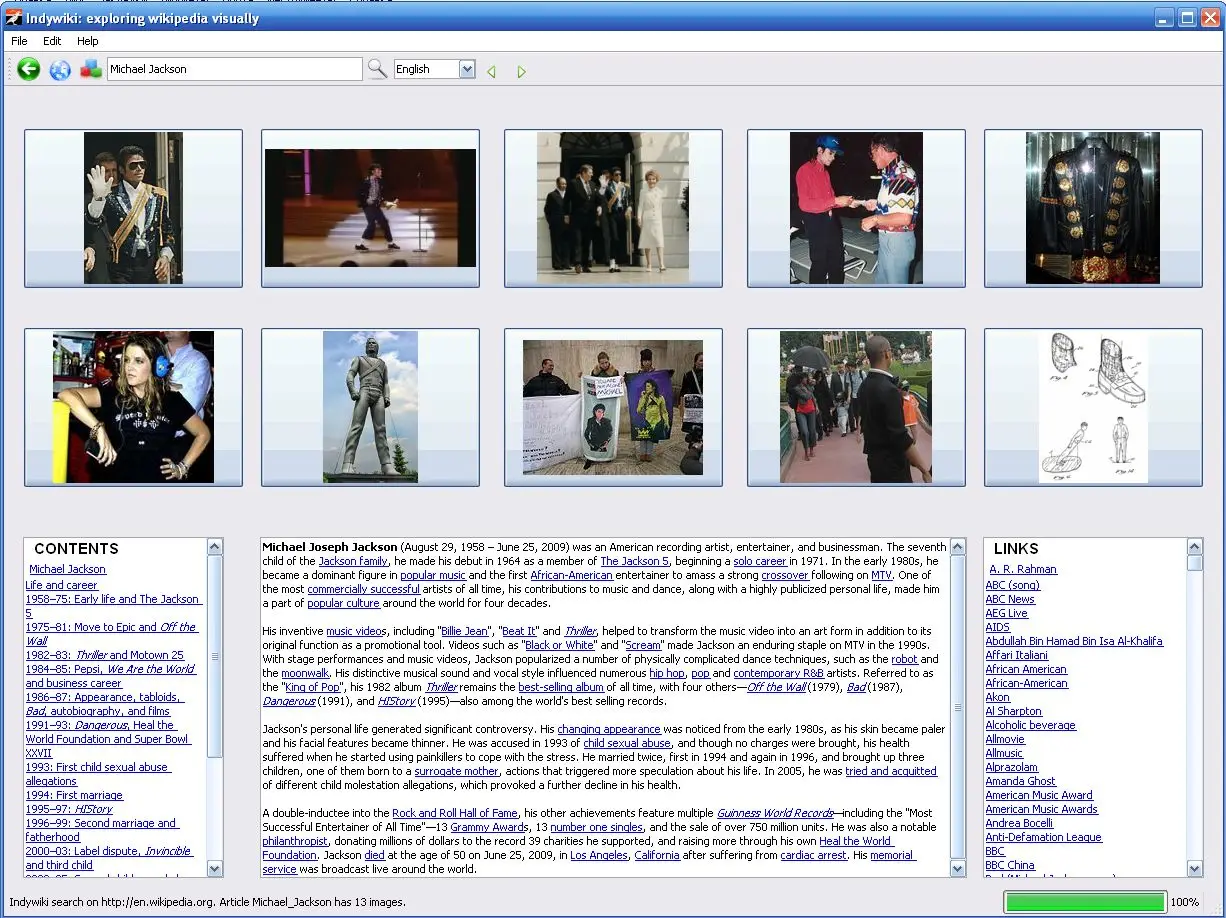The image size is (1226, 918).
Task: Open the Edit menu
Action: tap(52, 41)
